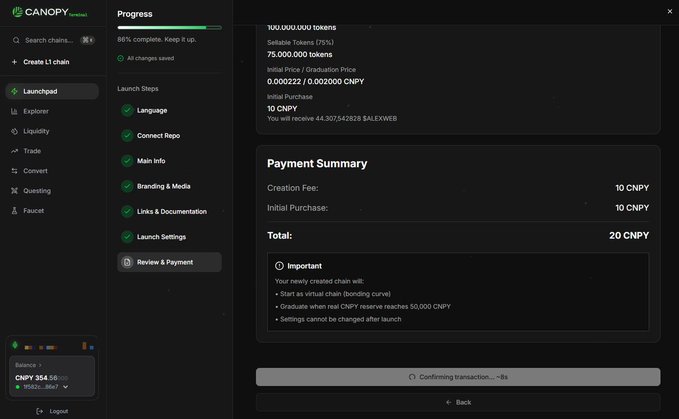Click the spinner icon in Confirming transaction

click(x=412, y=377)
